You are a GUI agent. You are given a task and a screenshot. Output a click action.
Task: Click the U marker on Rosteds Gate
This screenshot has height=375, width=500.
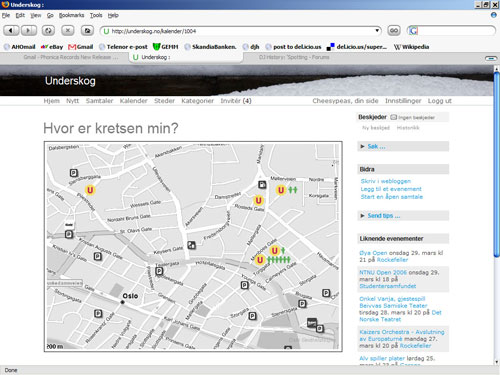point(258,200)
